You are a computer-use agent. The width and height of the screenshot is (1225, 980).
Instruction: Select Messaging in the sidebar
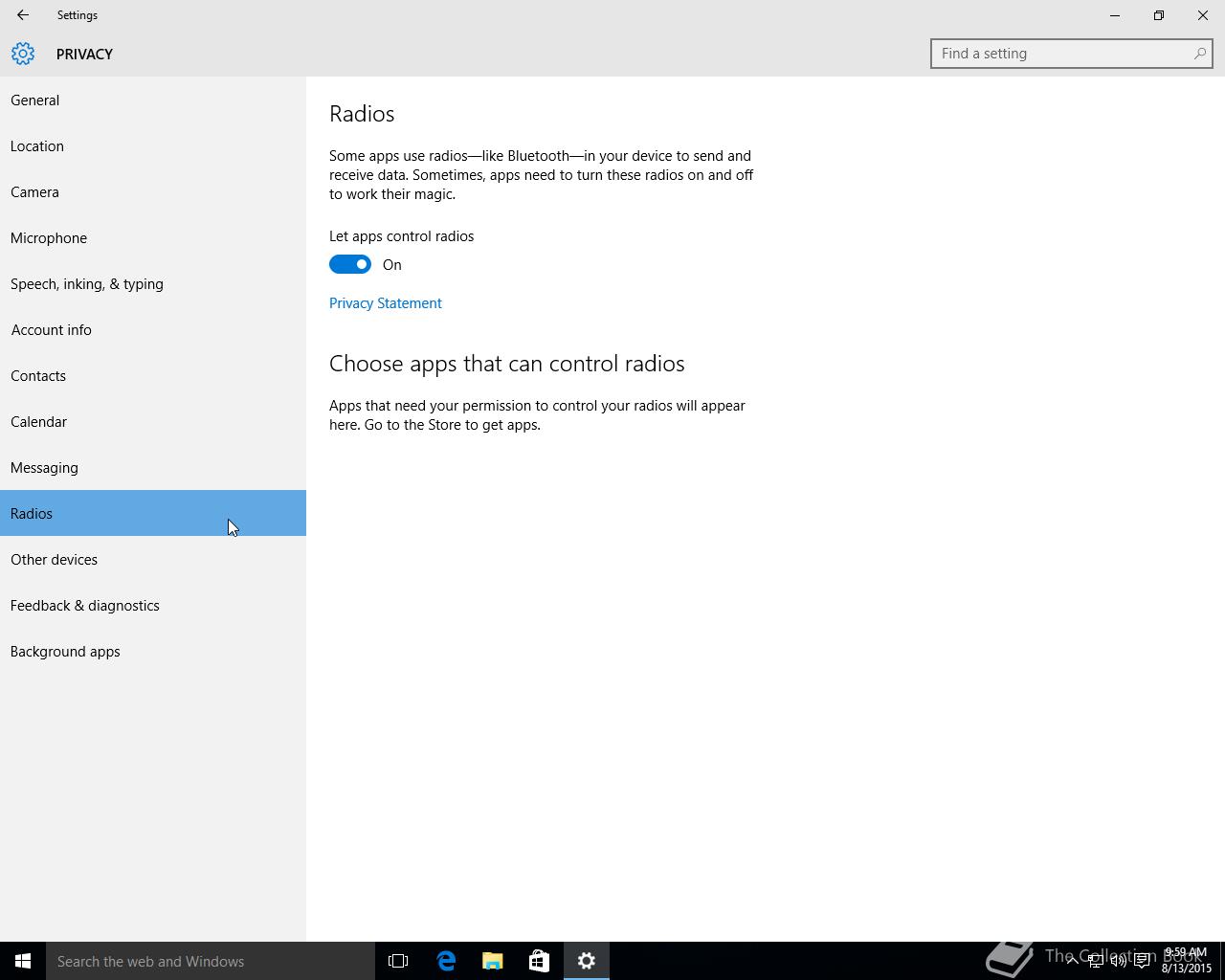[153, 467]
